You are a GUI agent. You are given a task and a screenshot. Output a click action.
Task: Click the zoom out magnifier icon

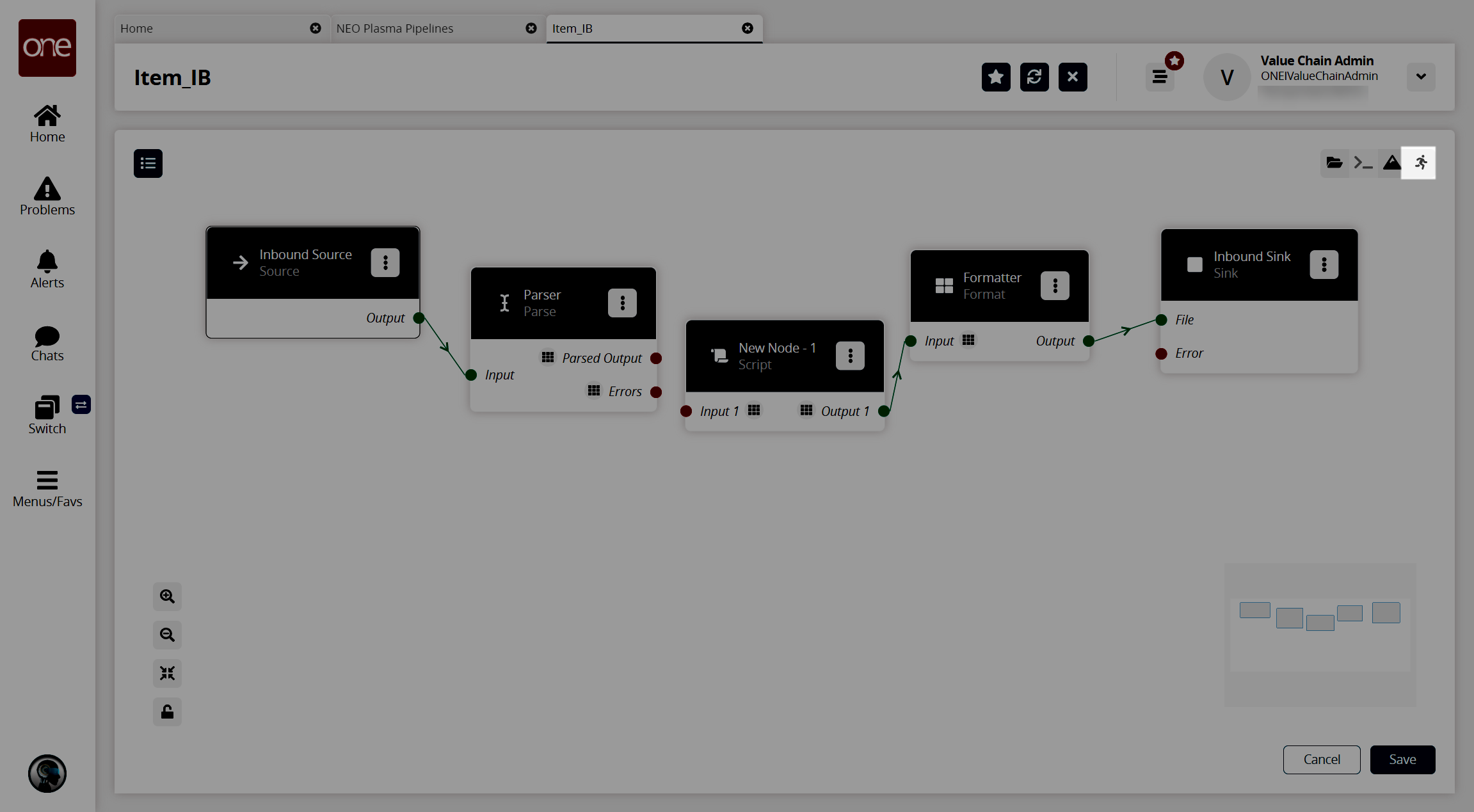pyautogui.click(x=167, y=634)
